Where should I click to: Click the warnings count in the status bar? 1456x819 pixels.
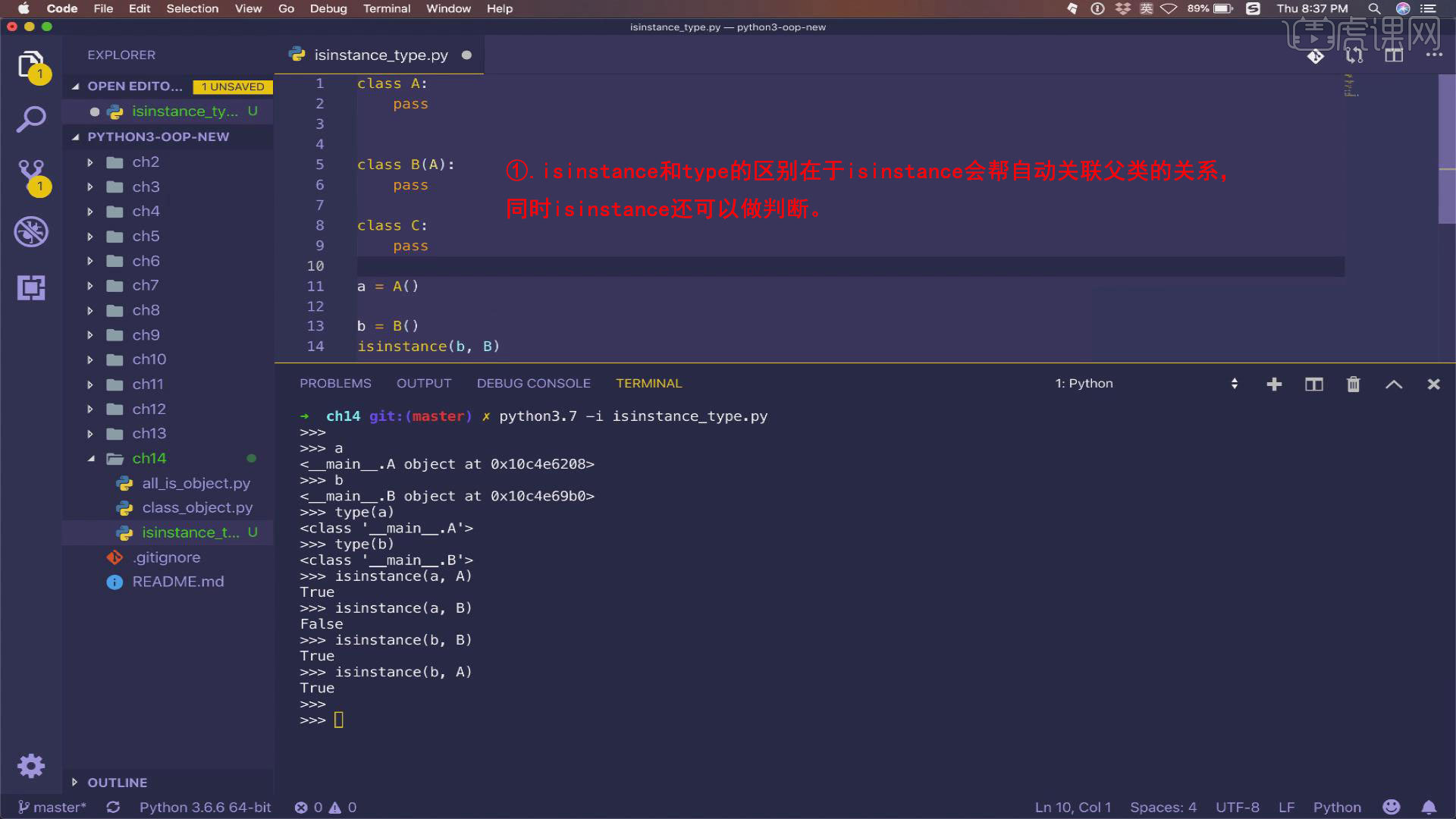[342, 808]
